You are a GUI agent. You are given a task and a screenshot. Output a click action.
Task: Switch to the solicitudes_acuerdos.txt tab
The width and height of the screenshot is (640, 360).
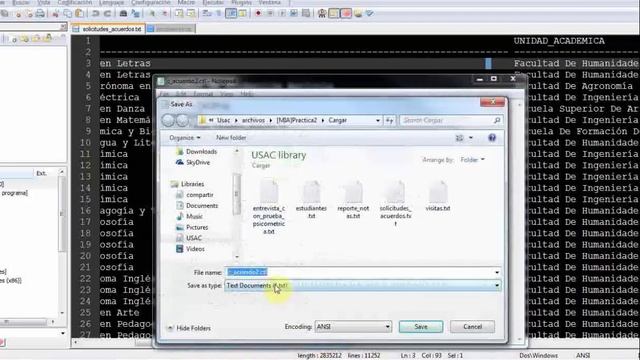click(109, 29)
